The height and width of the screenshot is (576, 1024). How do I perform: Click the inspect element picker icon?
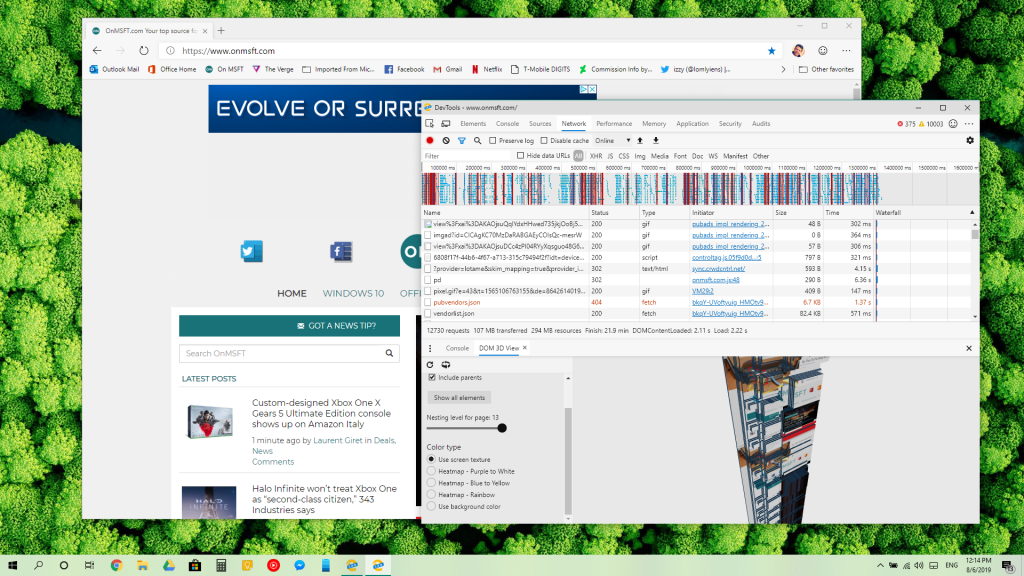coord(430,124)
